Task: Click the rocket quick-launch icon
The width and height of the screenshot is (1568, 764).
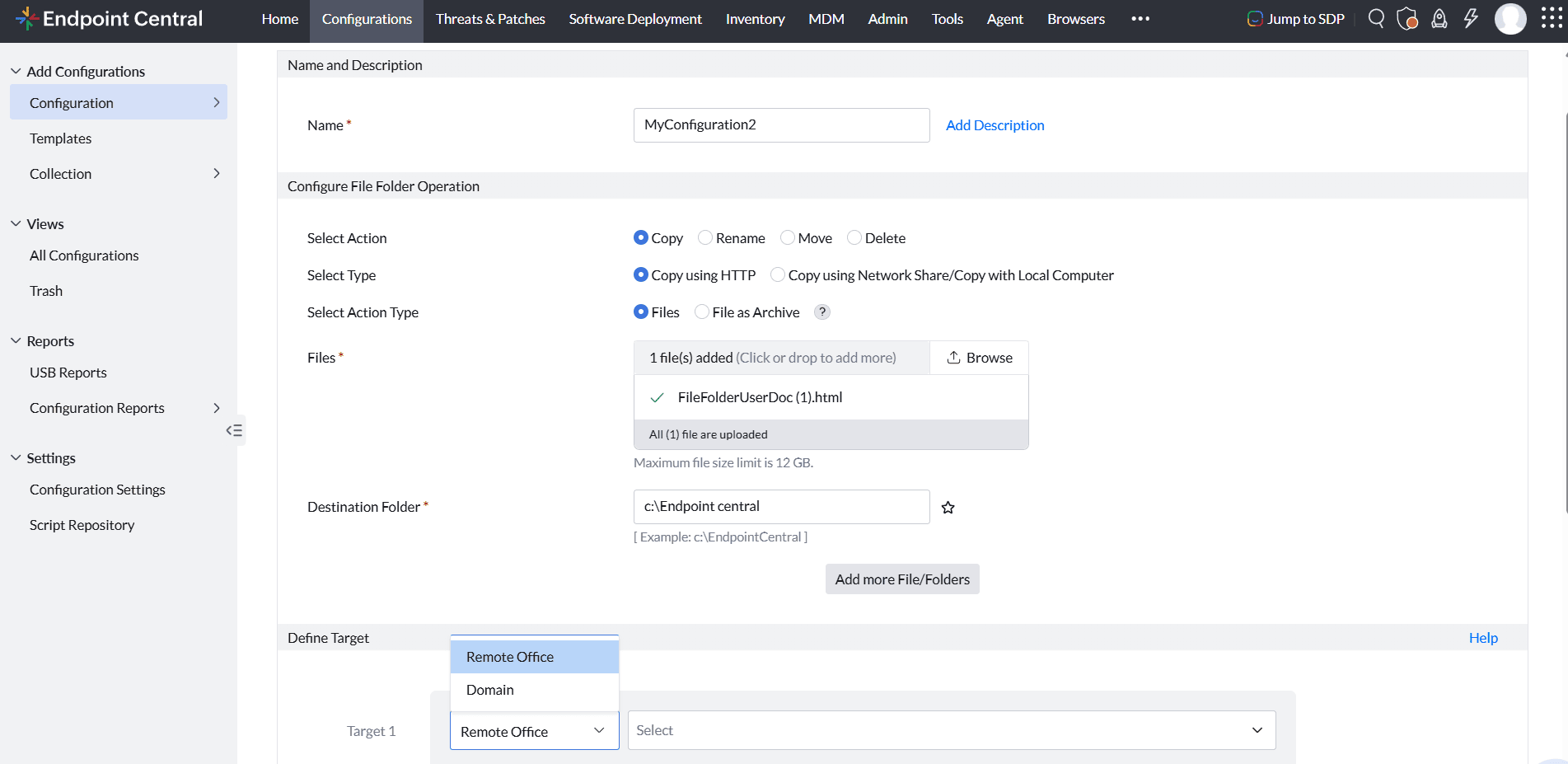Action: click(x=1439, y=18)
